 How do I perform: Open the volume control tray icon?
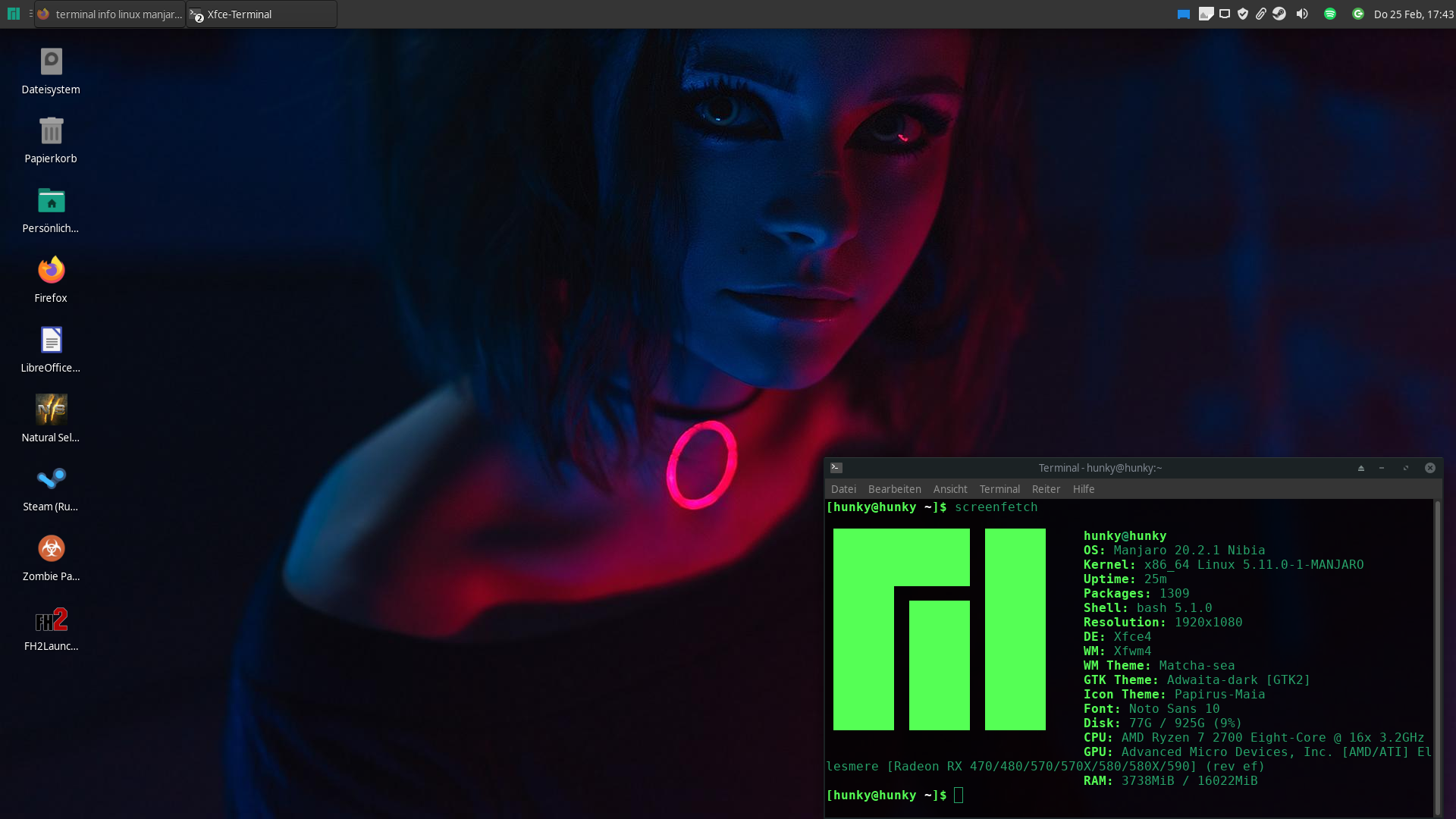point(1302,14)
